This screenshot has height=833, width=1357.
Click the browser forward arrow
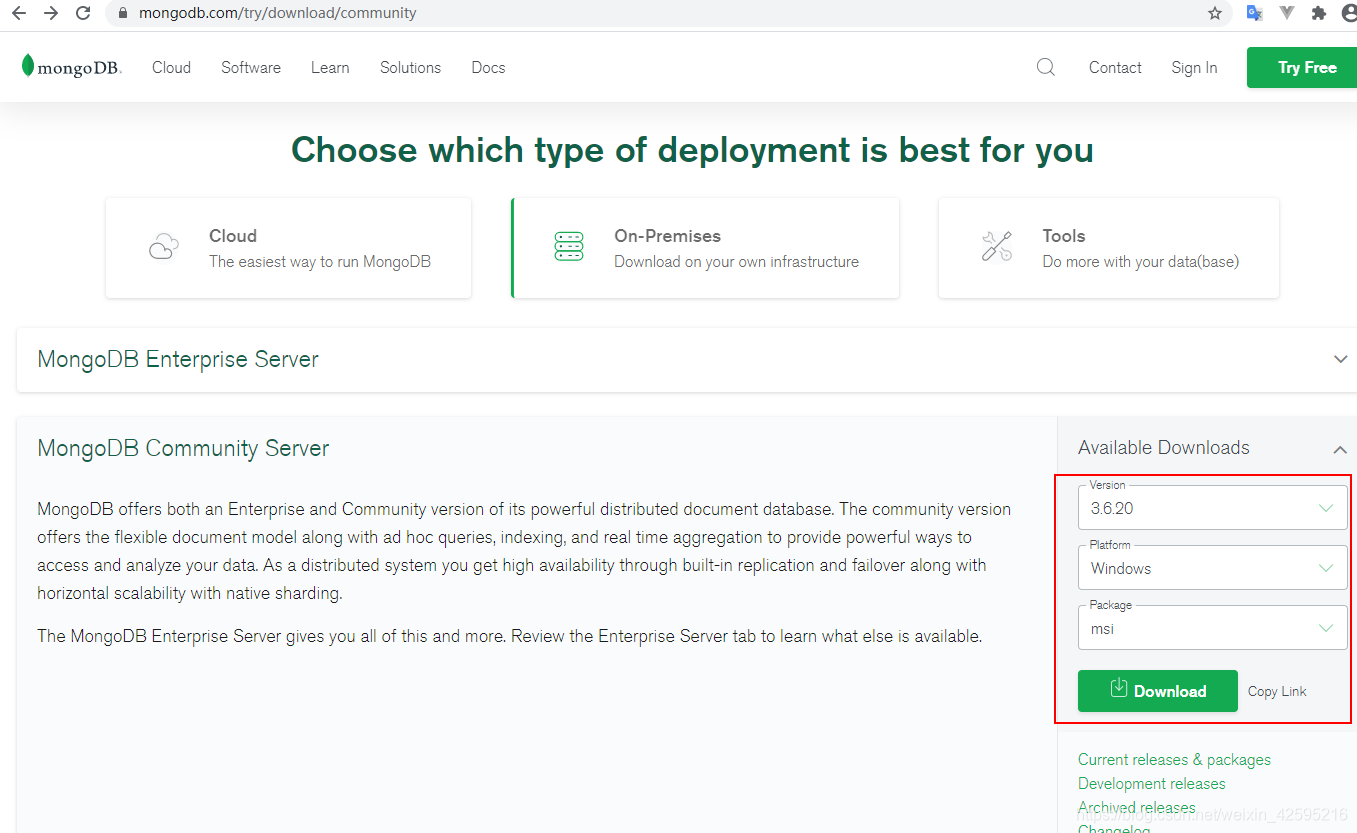pyautogui.click(x=51, y=13)
